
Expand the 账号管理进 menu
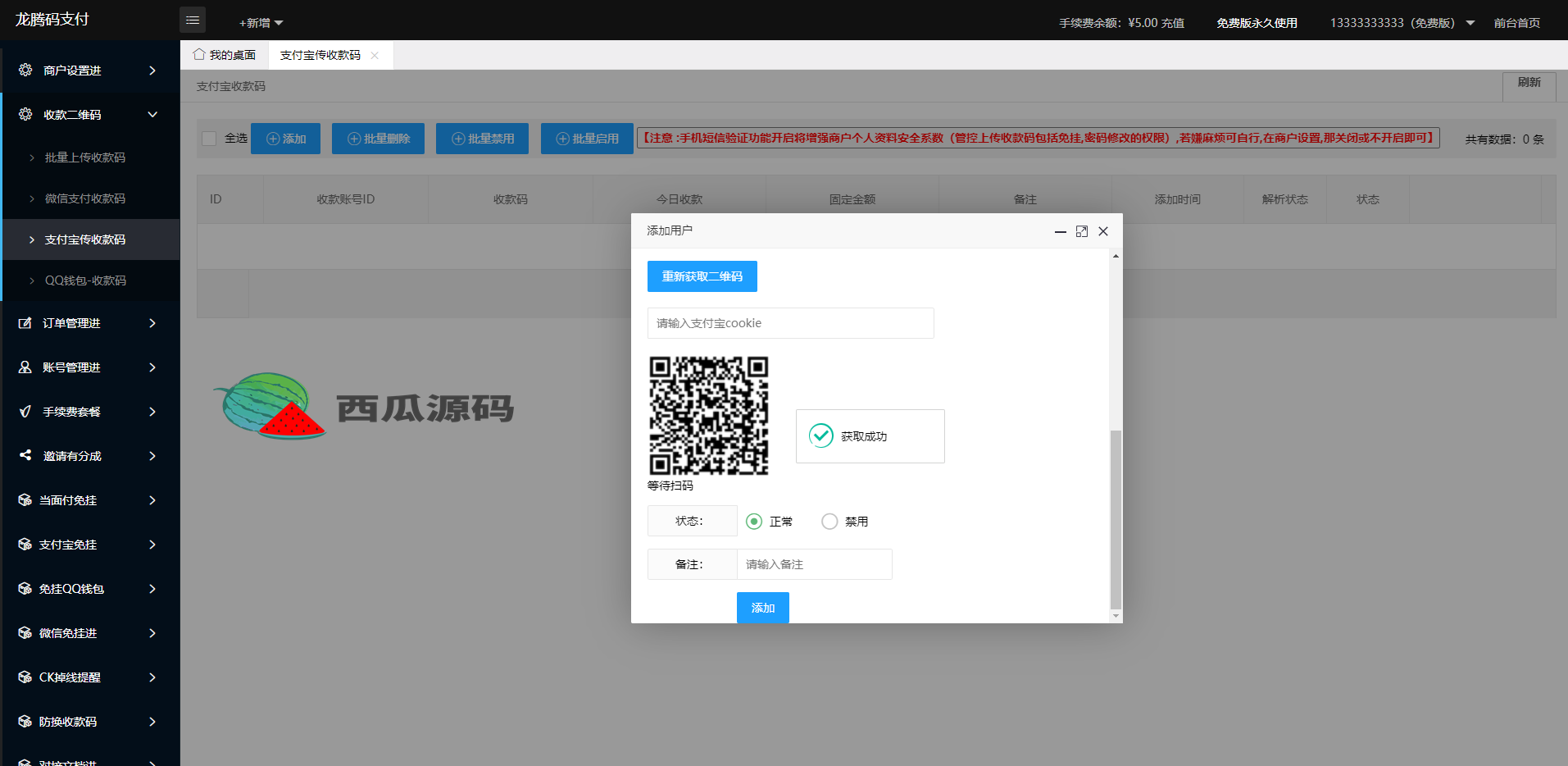pos(152,367)
